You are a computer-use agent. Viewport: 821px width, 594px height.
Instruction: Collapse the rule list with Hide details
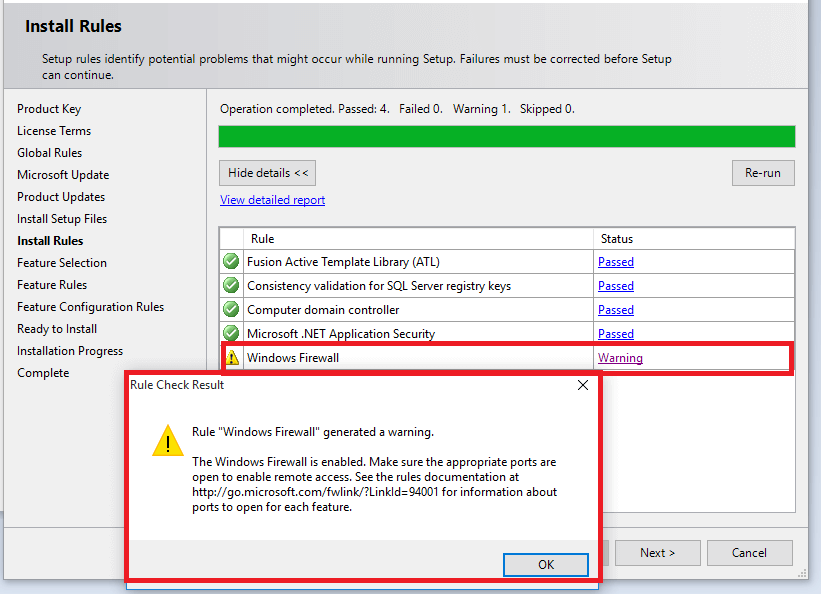(268, 173)
